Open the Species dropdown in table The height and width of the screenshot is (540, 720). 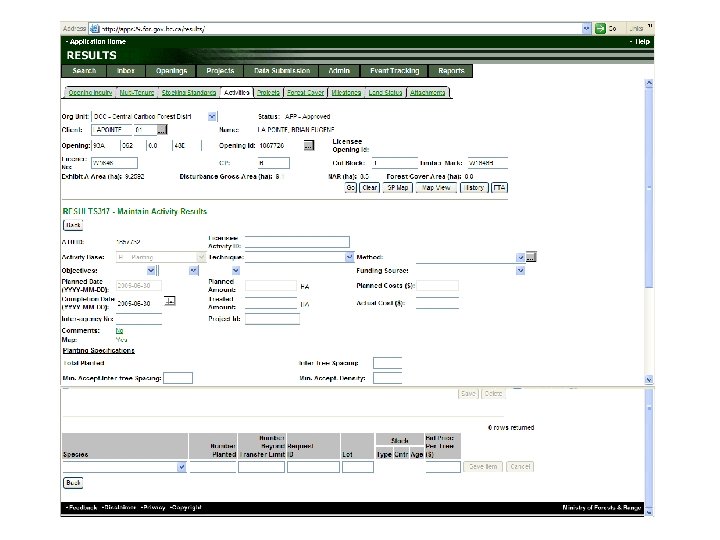[x=181, y=467]
